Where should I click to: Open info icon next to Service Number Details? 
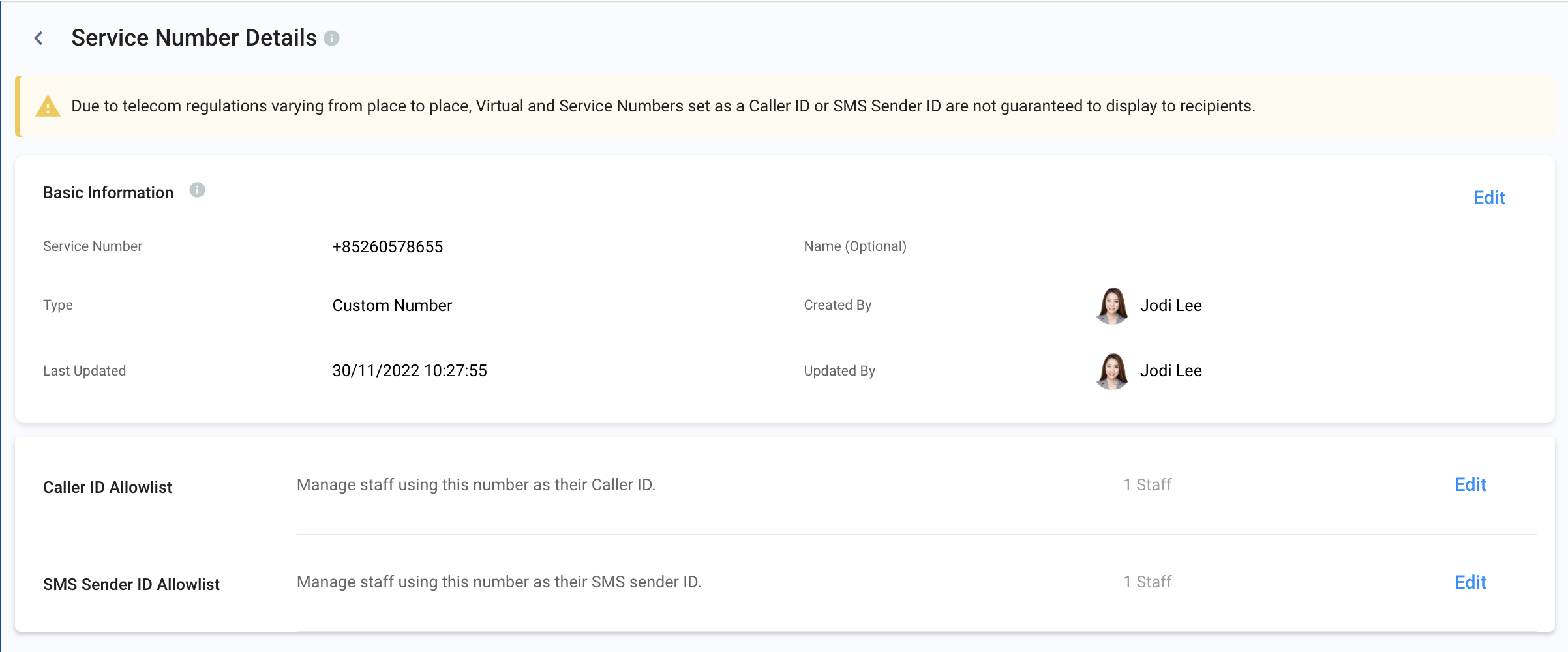coord(331,38)
